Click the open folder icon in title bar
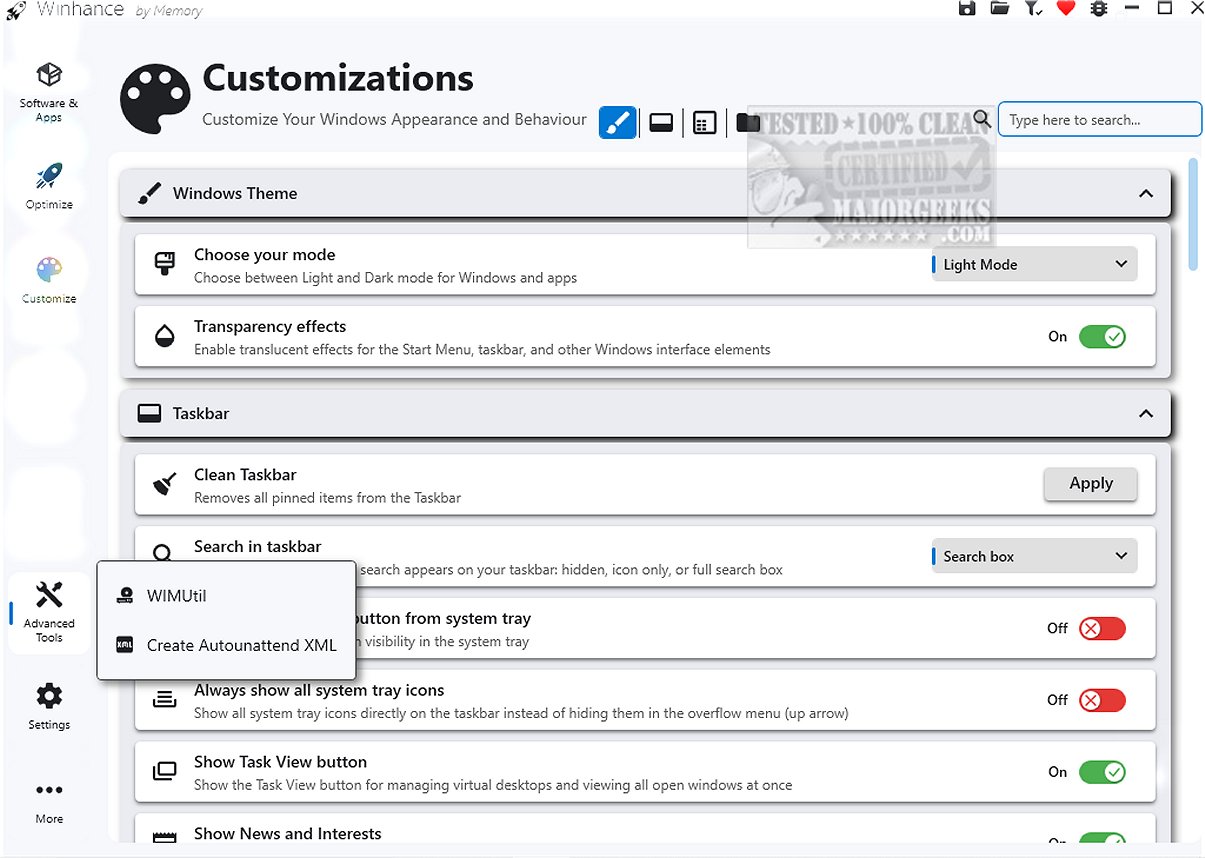This screenshot has height=858, width=1205. pos(999,9)
